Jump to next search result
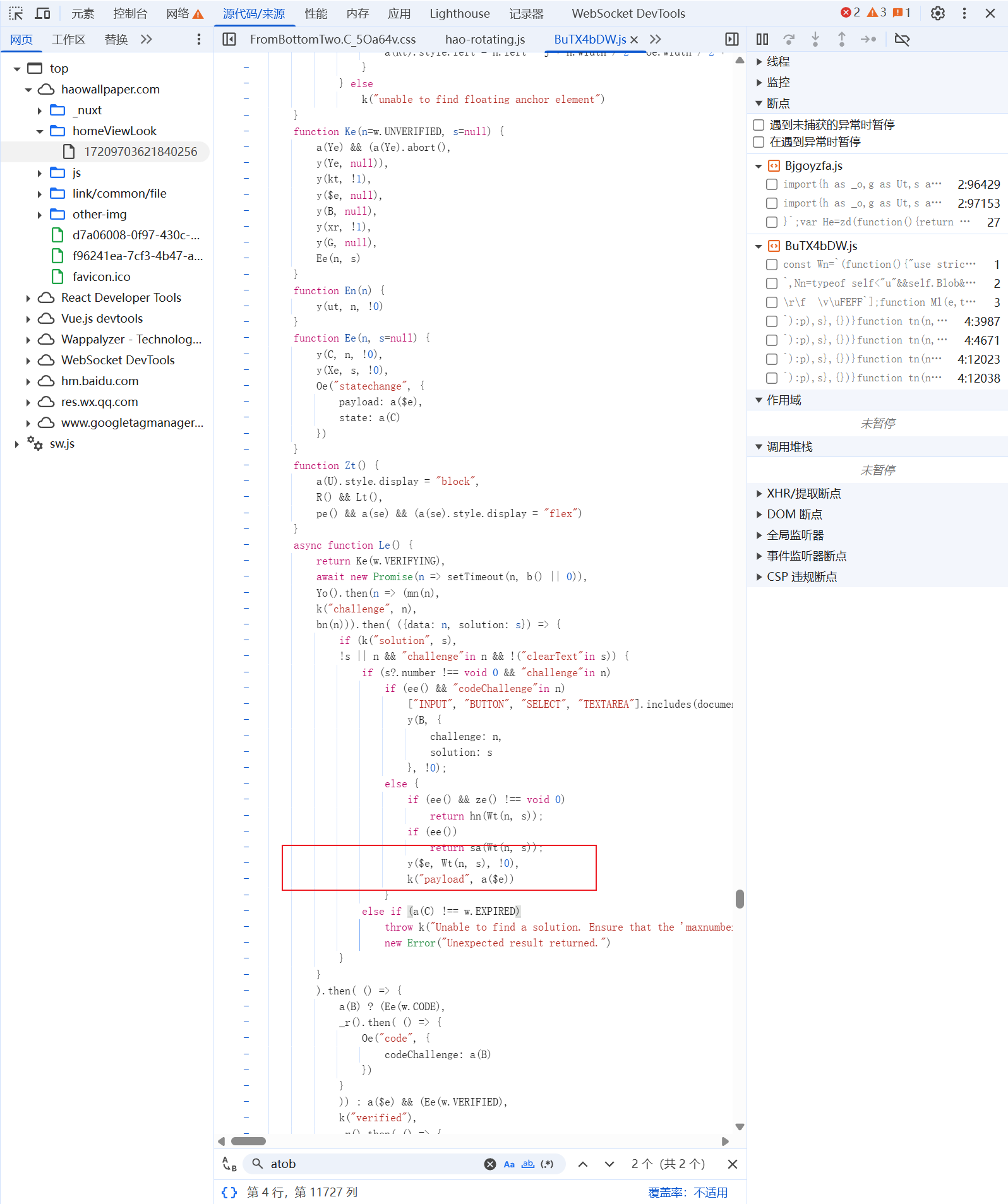Screen dimensions: 1008x1204 click(x=609, y=1164)
